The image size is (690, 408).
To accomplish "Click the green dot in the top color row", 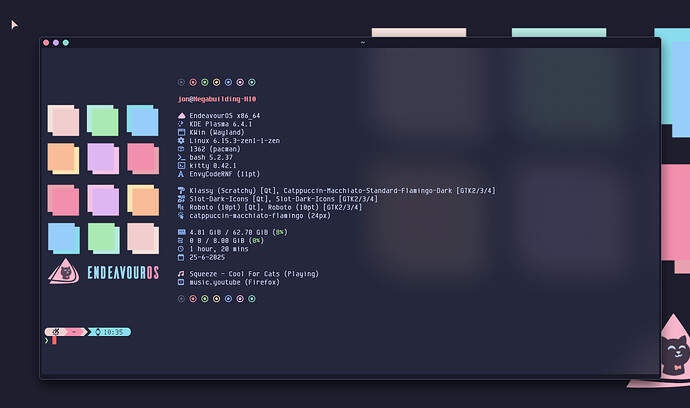I will pos(205,82).
